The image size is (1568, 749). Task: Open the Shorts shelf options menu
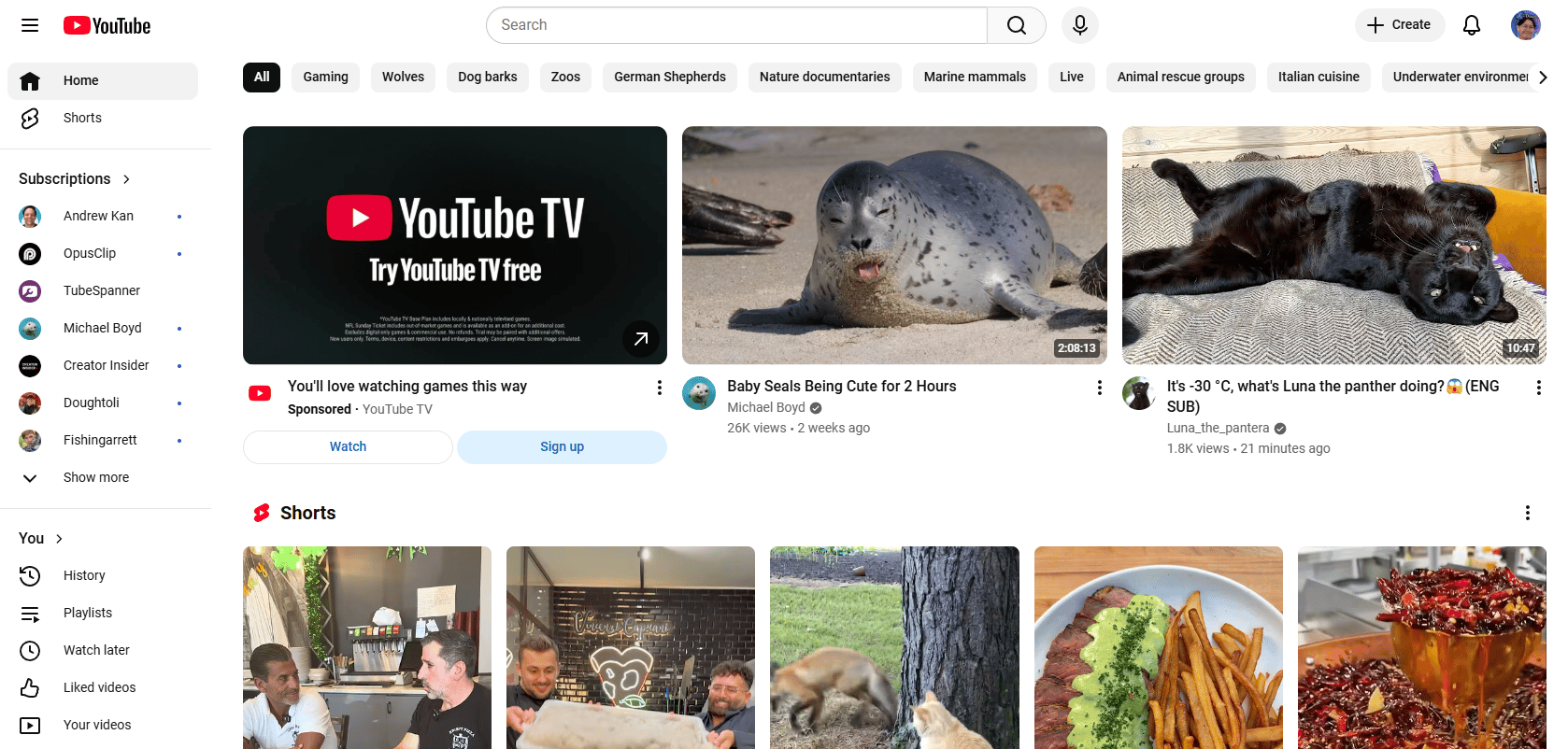[1527, 513]
